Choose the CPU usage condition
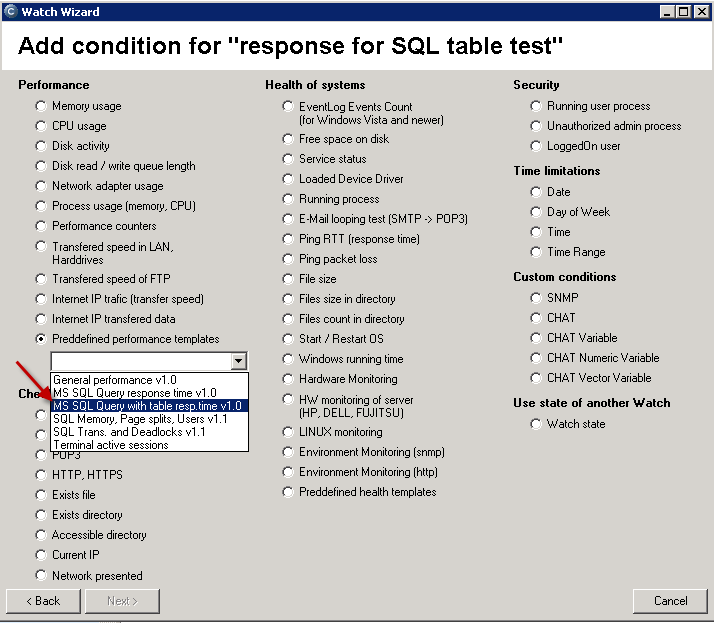714x623 pixels. click(41, 126)
